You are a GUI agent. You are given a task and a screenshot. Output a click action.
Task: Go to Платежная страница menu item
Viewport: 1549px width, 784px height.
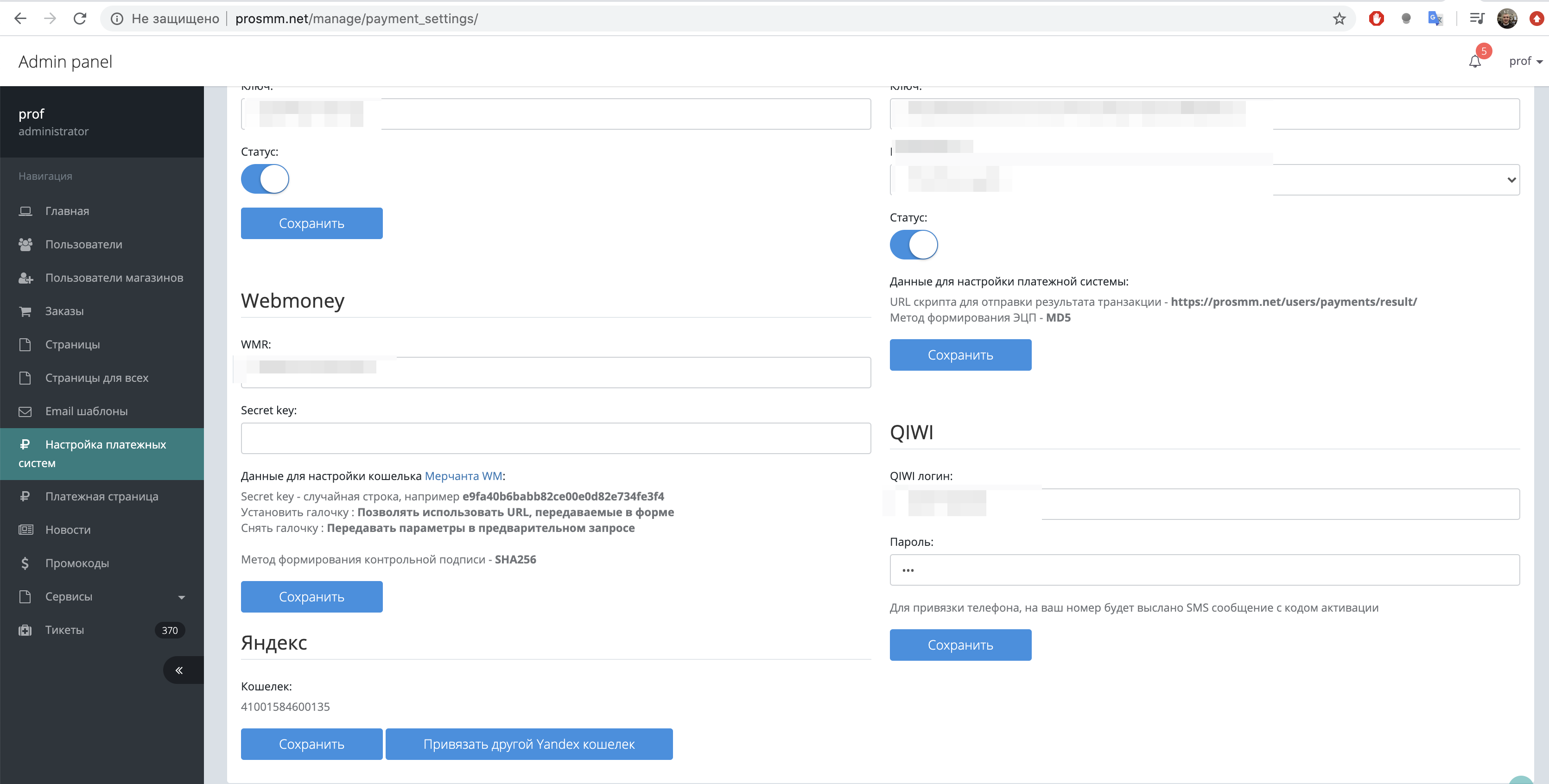tap(102, 497)
